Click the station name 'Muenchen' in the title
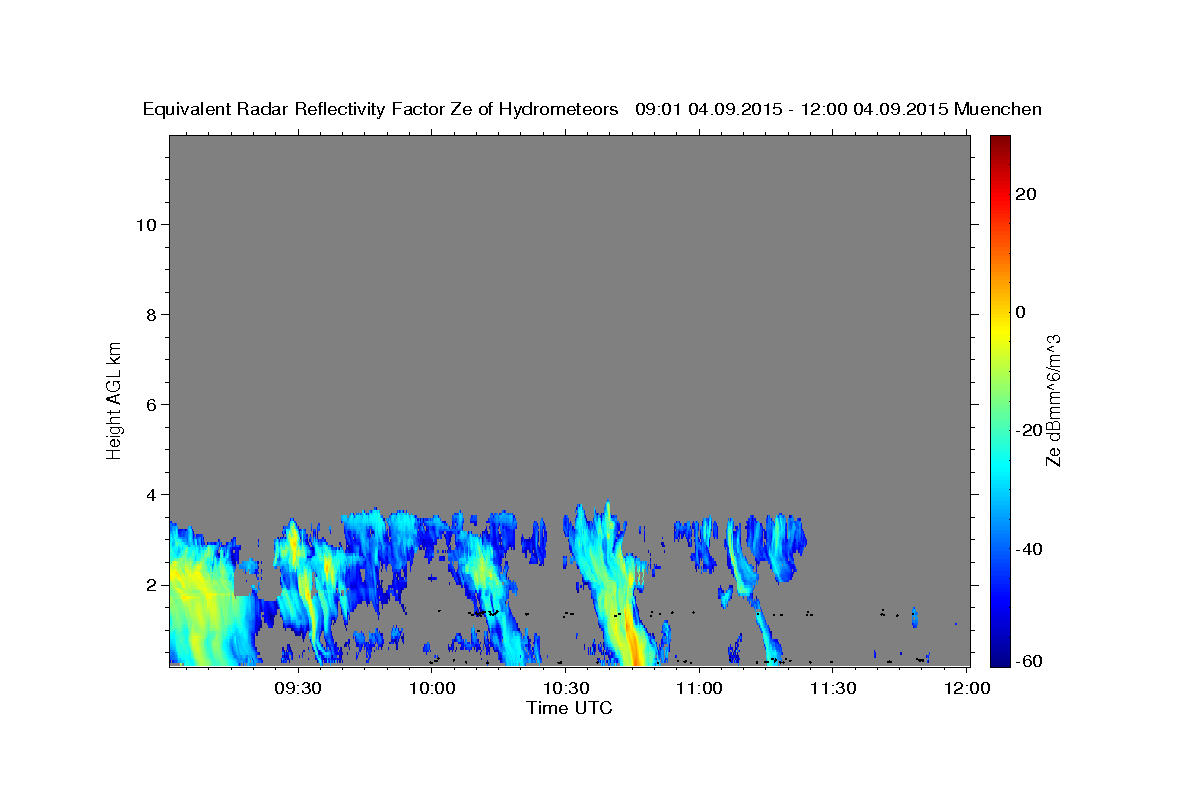This screenshot has width=1200, height=800. 998,109
